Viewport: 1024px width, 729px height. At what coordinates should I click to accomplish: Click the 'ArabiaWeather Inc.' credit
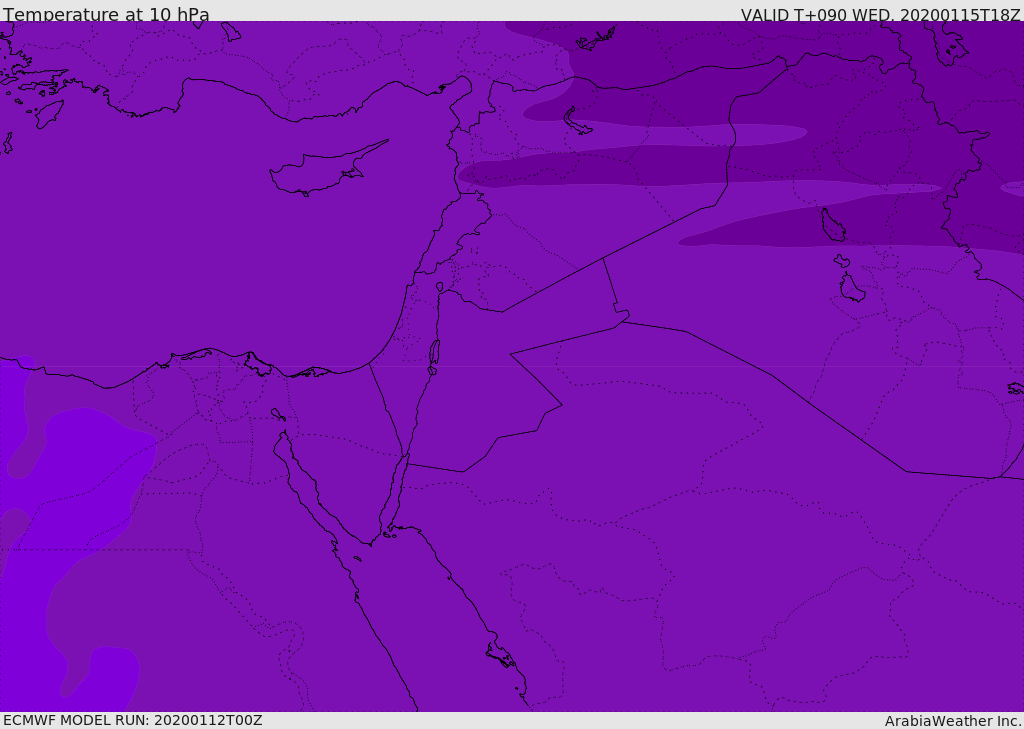[x=953, y=721]
